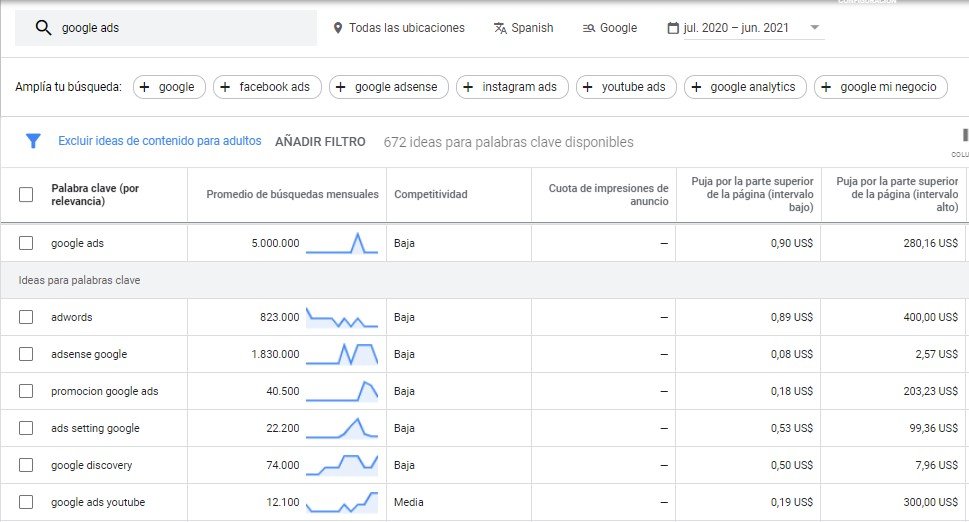Click the 0,53 US$ low bid value

pos(792,429)
